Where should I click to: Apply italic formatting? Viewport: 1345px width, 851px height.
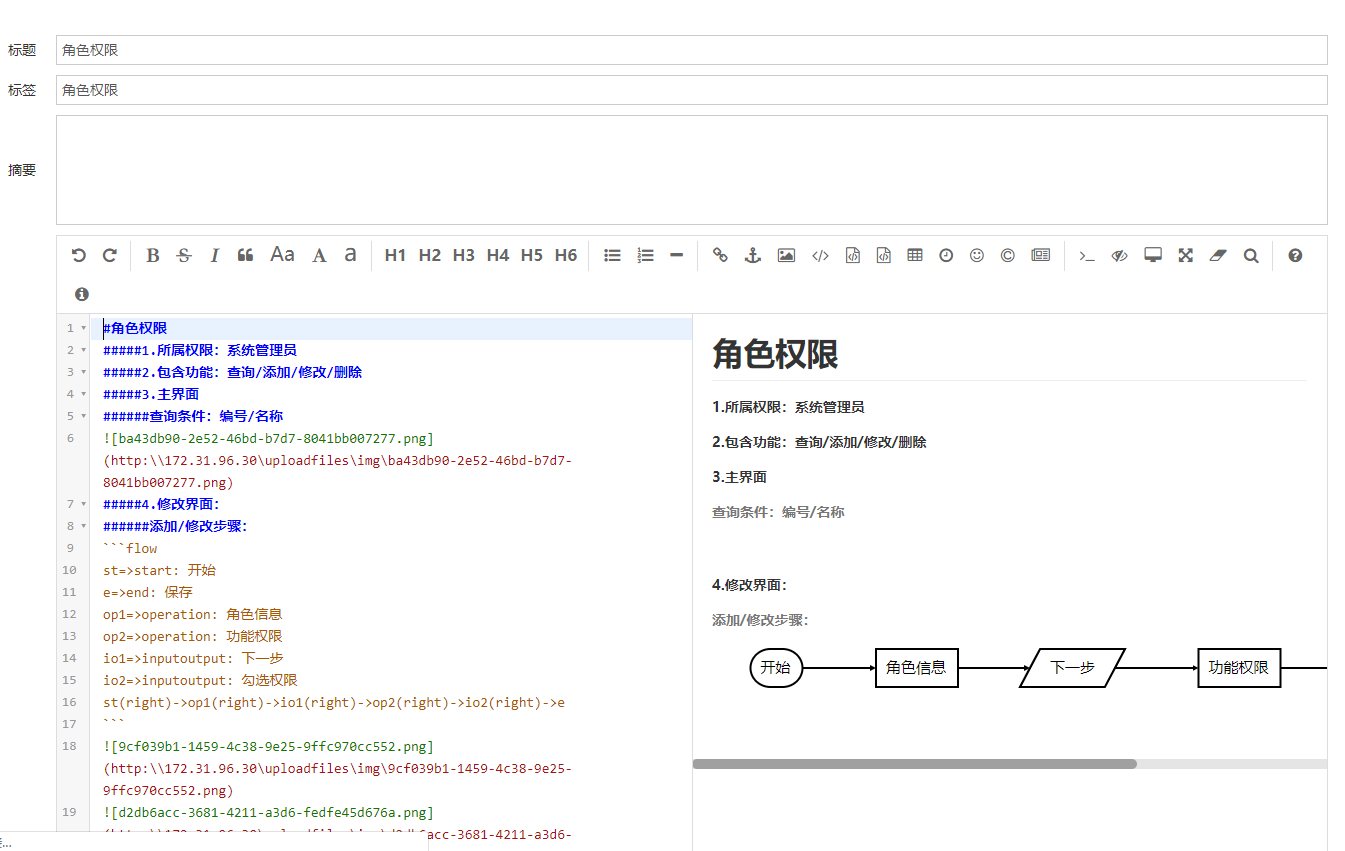tap(214, 256)
